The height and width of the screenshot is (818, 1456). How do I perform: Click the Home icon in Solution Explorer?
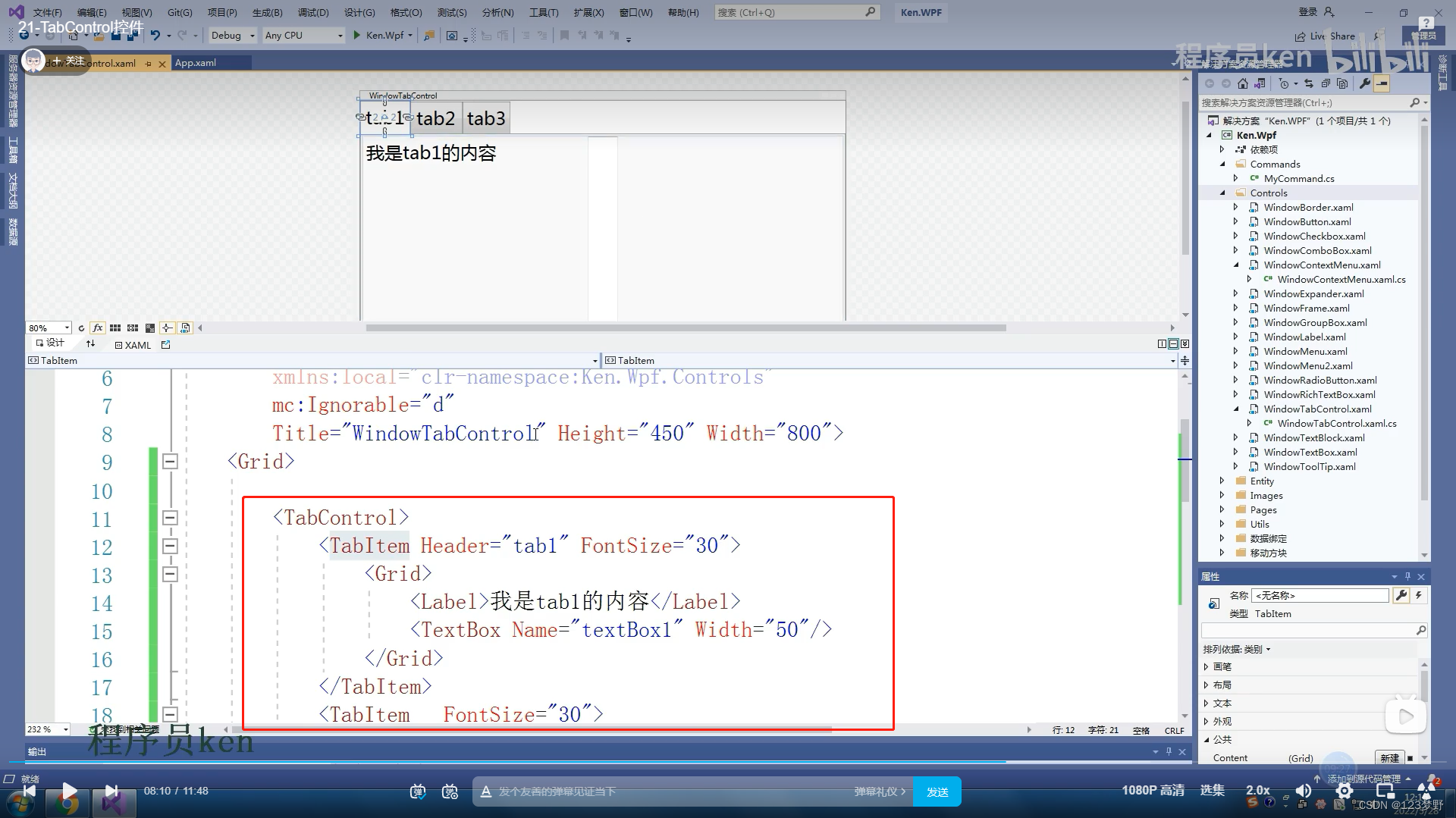pyautogui.click(x=1242, y=83)
